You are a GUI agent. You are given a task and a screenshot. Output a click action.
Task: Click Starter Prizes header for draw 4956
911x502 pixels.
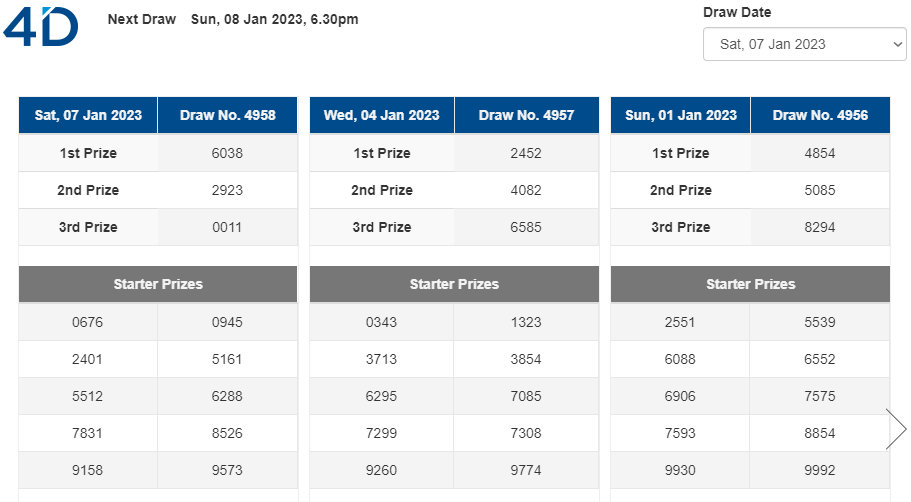click(751, 284)
